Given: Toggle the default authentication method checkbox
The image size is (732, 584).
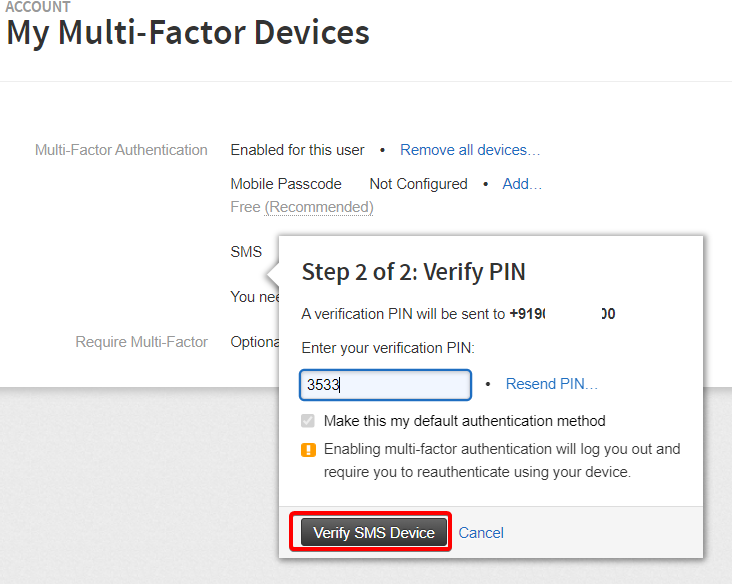Looking at the screenshot, I should (x=308, y=421).
